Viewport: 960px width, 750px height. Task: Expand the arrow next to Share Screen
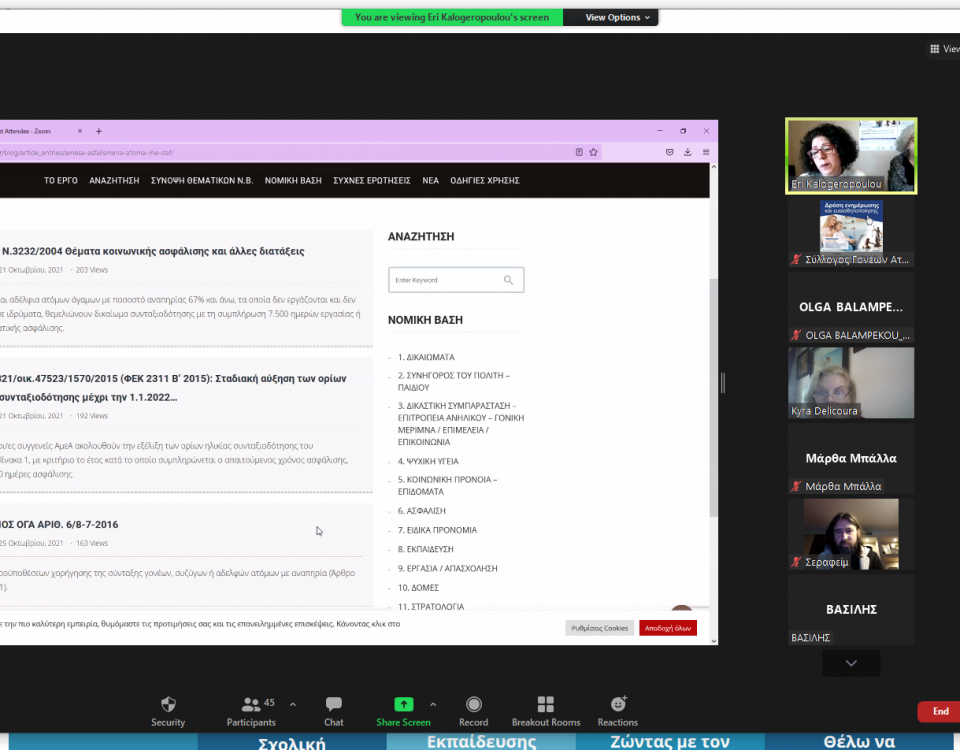coord(433,705)
